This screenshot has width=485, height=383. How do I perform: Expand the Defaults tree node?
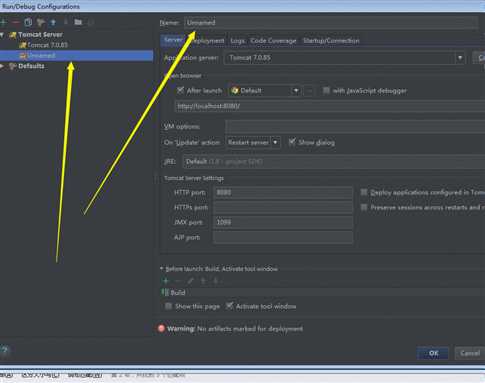[x=2, y=66]
